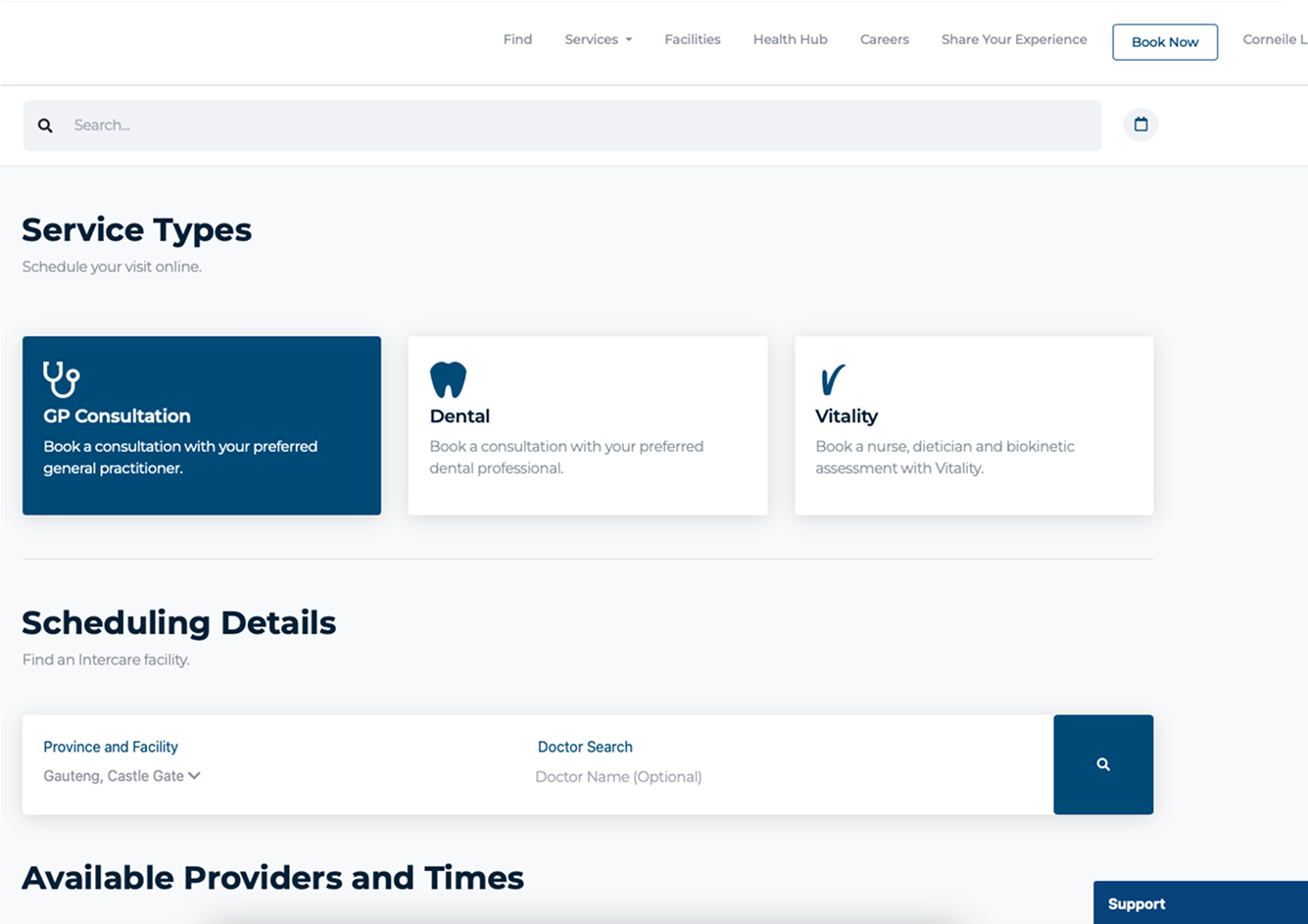Go to the Facilities page

tap(693, 39)
